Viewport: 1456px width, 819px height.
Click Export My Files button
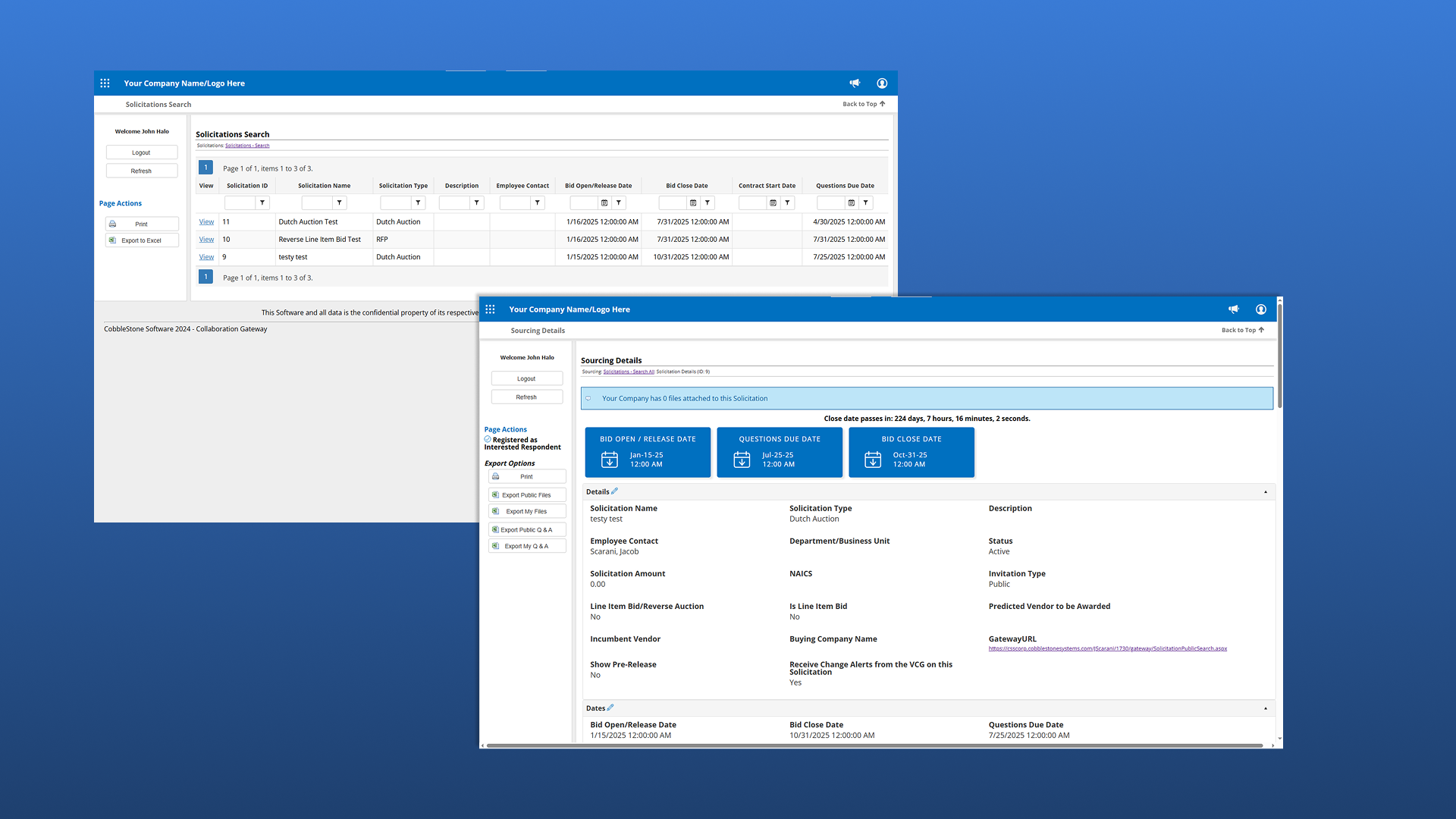(527, 511)
